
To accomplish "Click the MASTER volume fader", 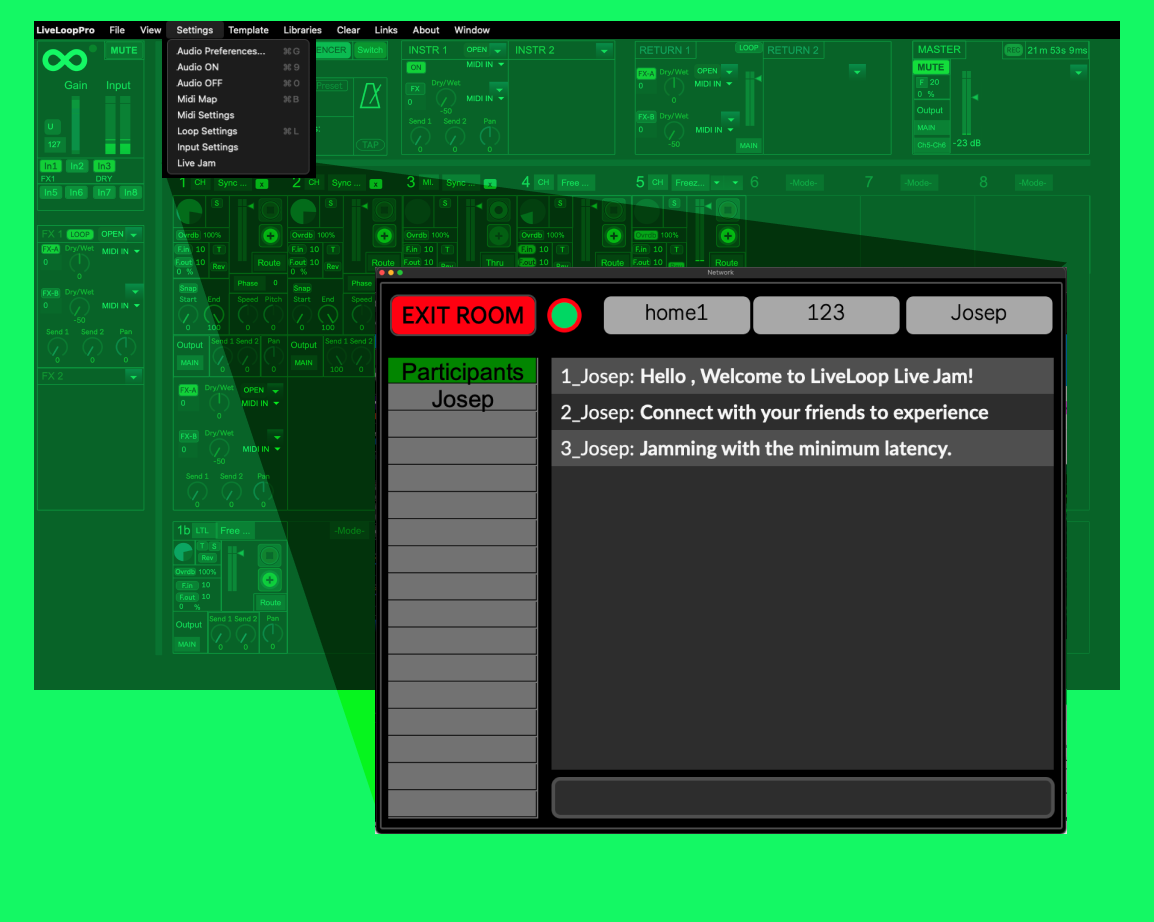I will coord(966,103).
